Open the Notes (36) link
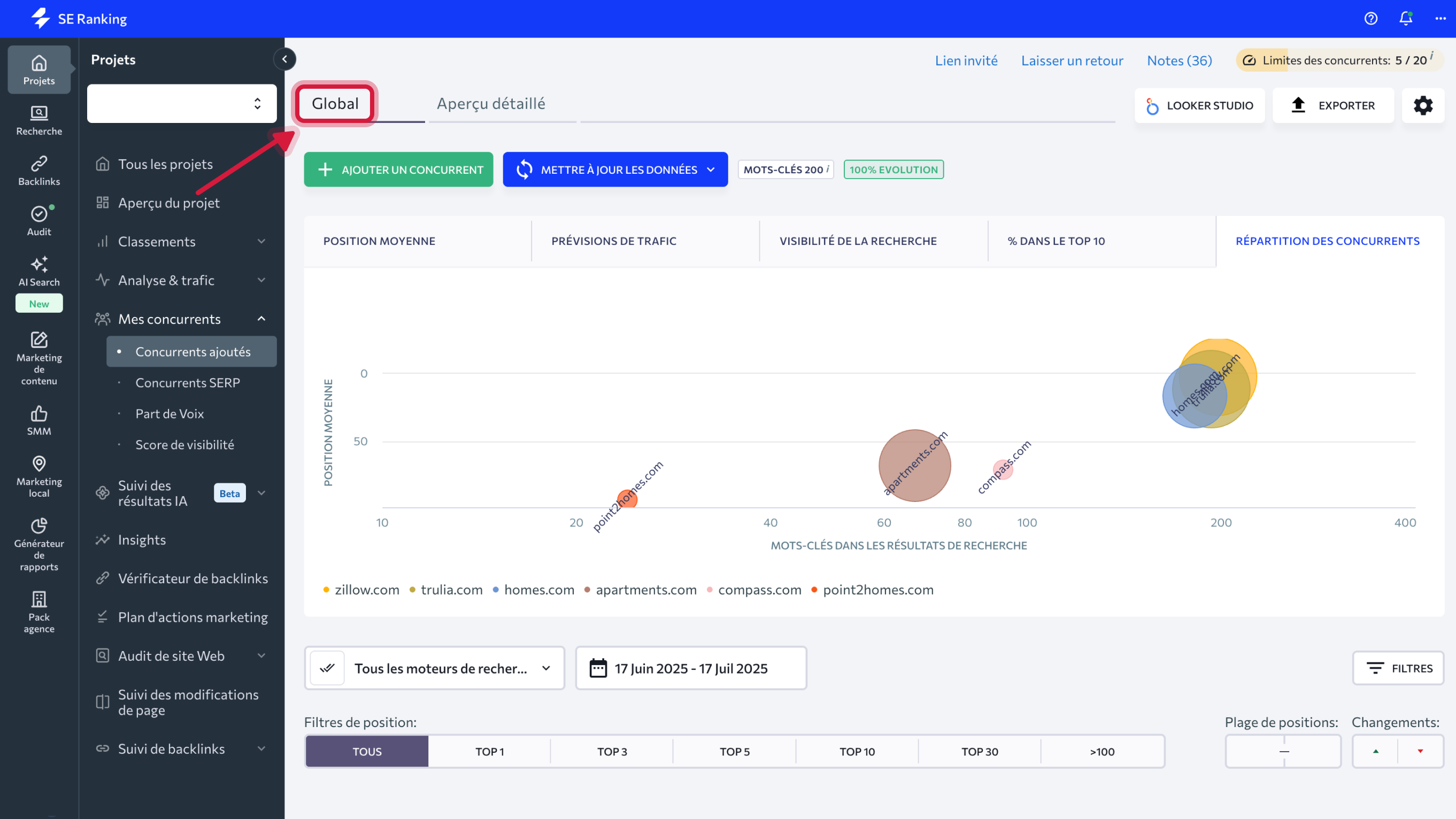 pos(1180,60)
